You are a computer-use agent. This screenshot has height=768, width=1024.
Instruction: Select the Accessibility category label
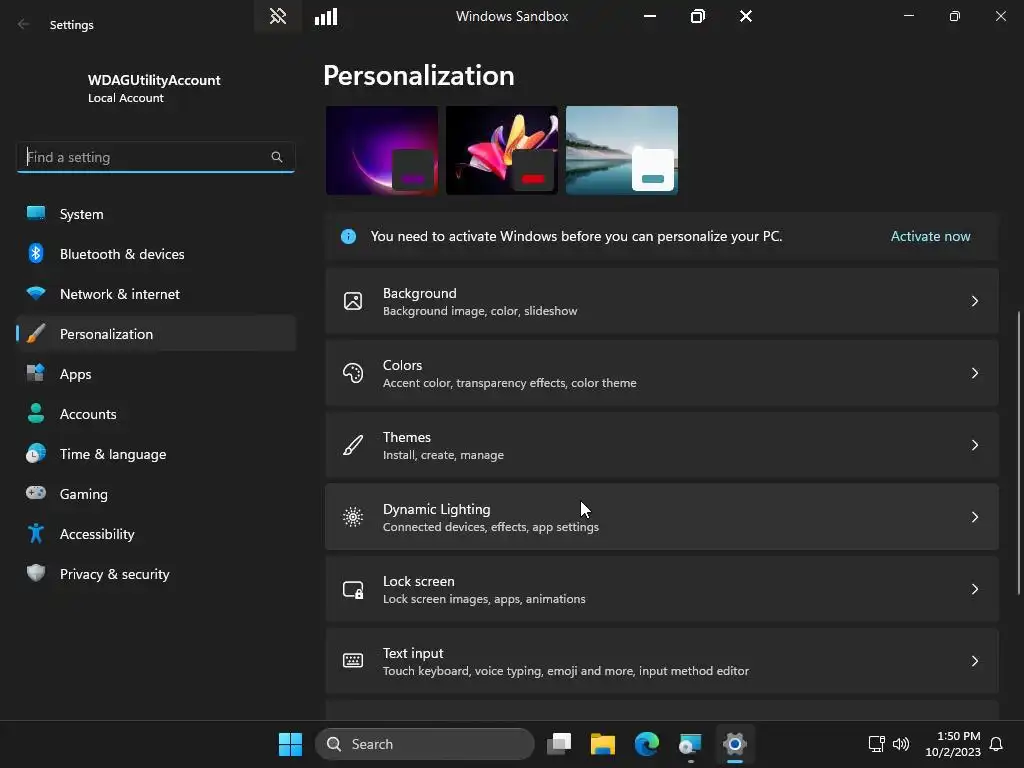click(x=97, y=534)
